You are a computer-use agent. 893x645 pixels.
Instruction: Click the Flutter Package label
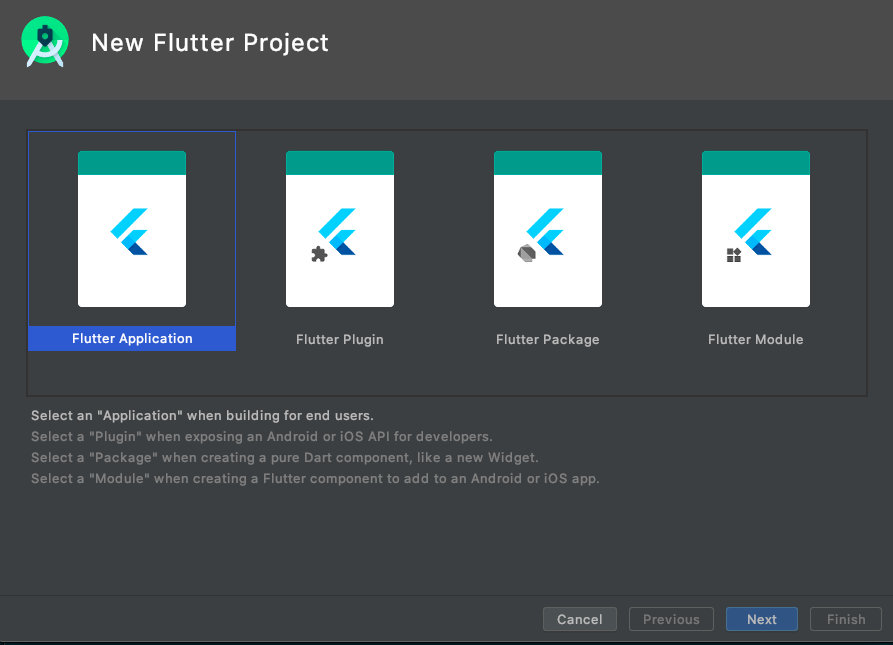tap(547, 339)
